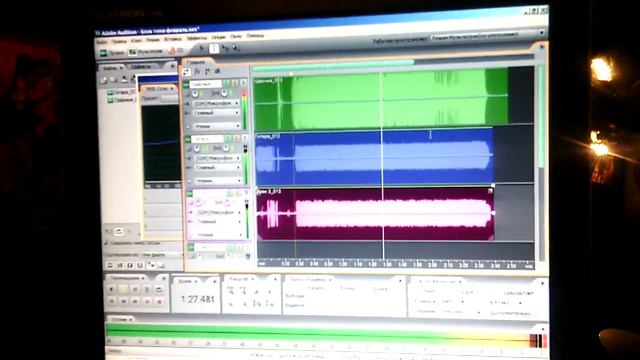640x360 pixels.
Task: Select the Scrub tool
Action: click(236, 48)
